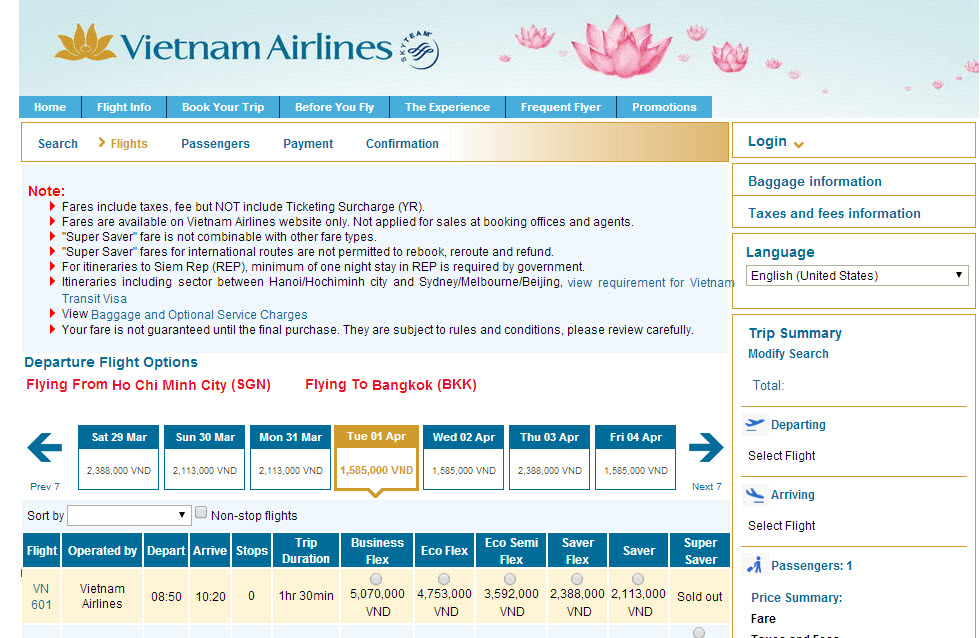
Task: Go to the Payment booking step
Action: click(308, 144)
